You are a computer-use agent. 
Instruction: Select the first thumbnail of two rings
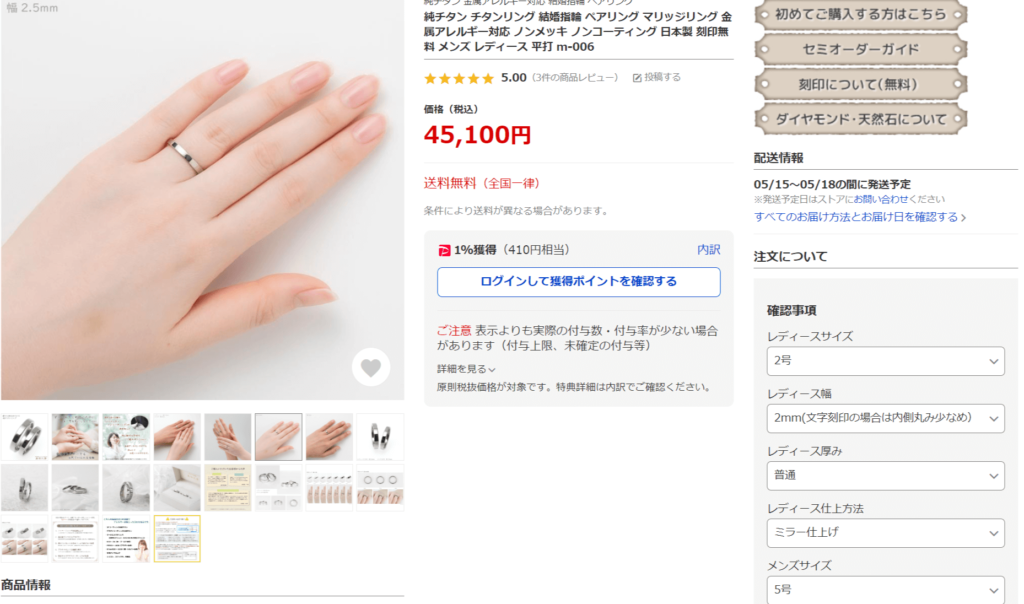(24, 437)
